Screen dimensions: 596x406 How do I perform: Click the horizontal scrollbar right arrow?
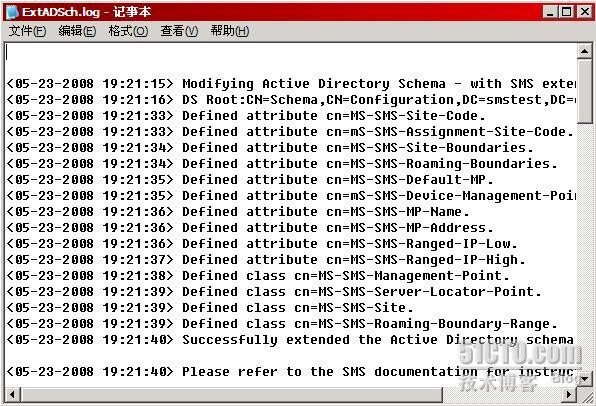click(569, 394)
